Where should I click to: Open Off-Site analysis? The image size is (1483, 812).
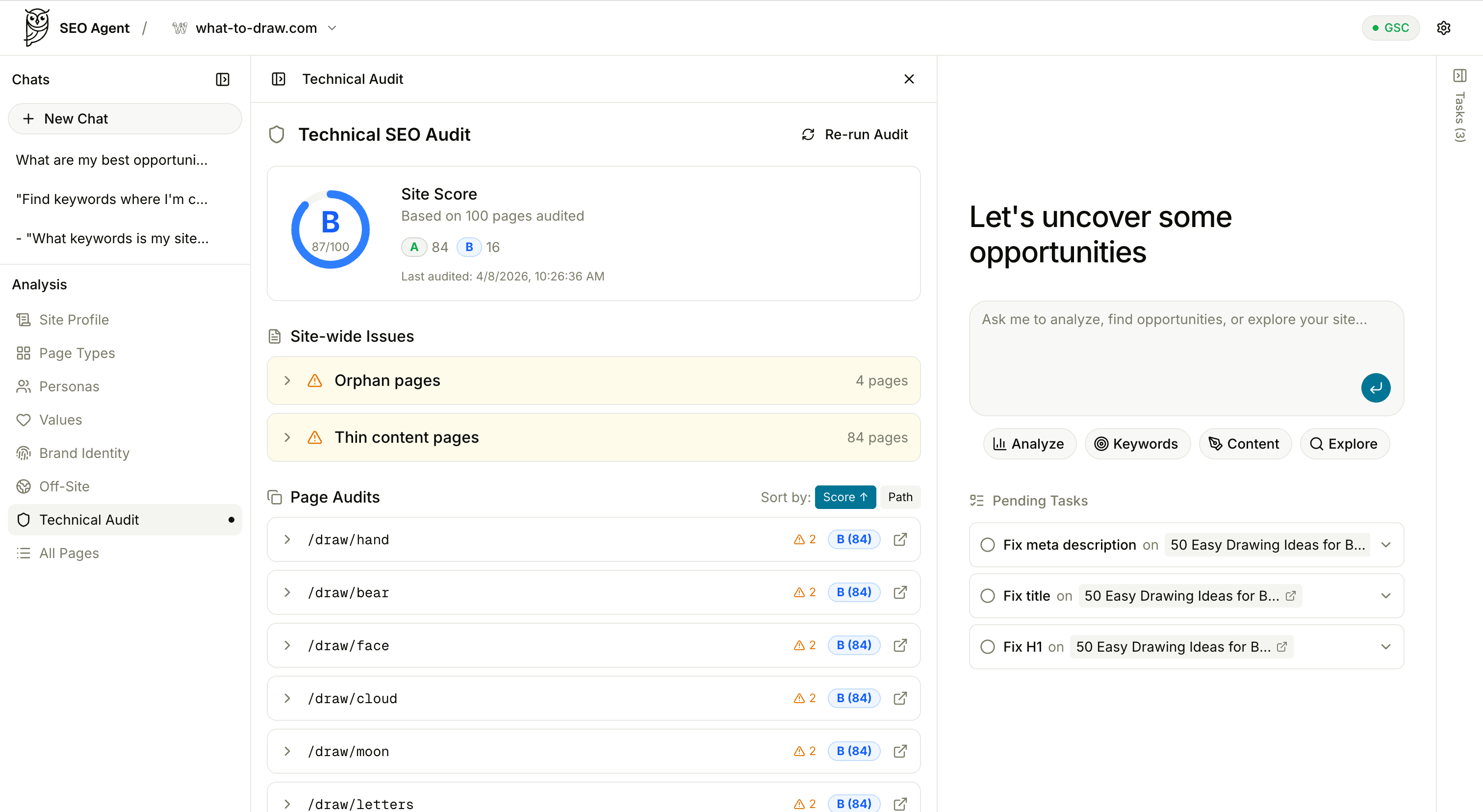click(x=125, y=486)
